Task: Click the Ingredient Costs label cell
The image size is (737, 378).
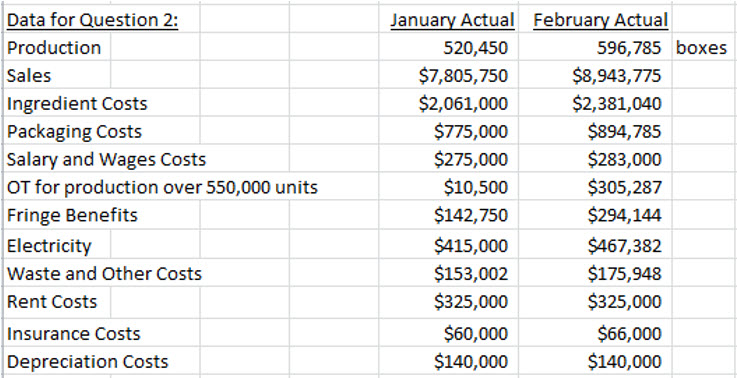Action: (x=77, y=103)
